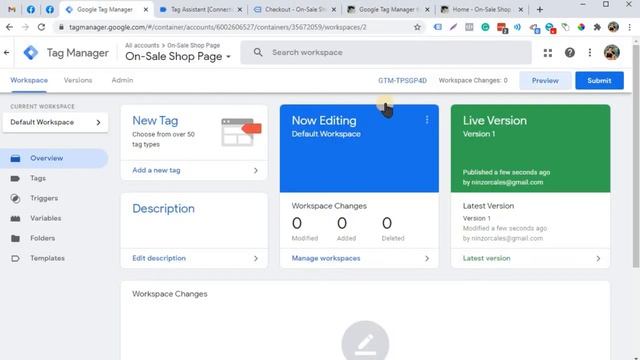
Task: Click the Manage workspaces link
Action: [x=326, y=258]
